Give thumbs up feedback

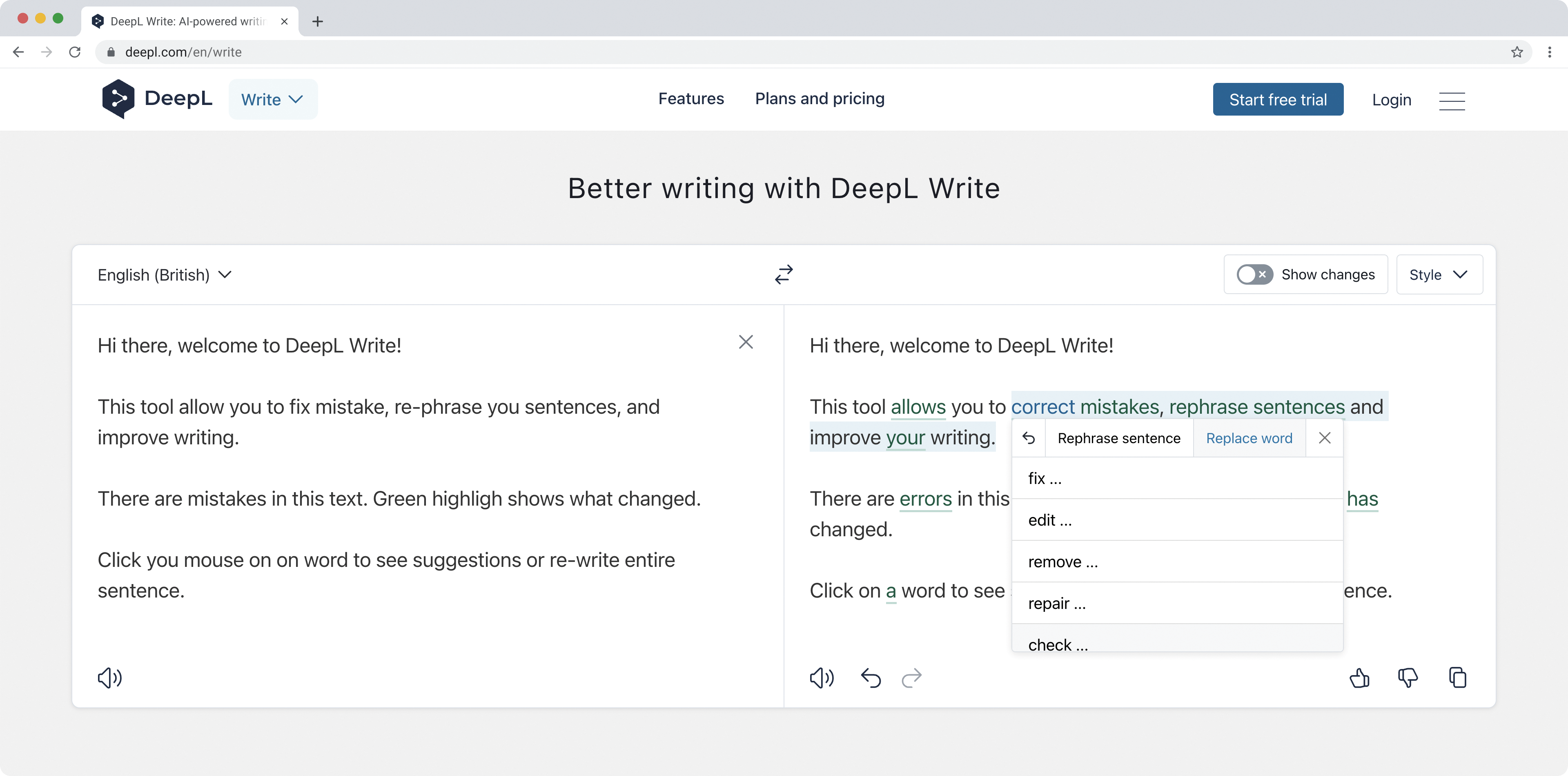[1359, 678]
